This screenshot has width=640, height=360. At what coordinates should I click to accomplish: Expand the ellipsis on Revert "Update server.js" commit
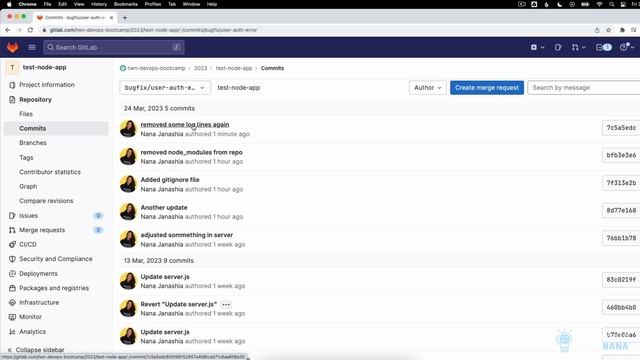pos(226,304)
